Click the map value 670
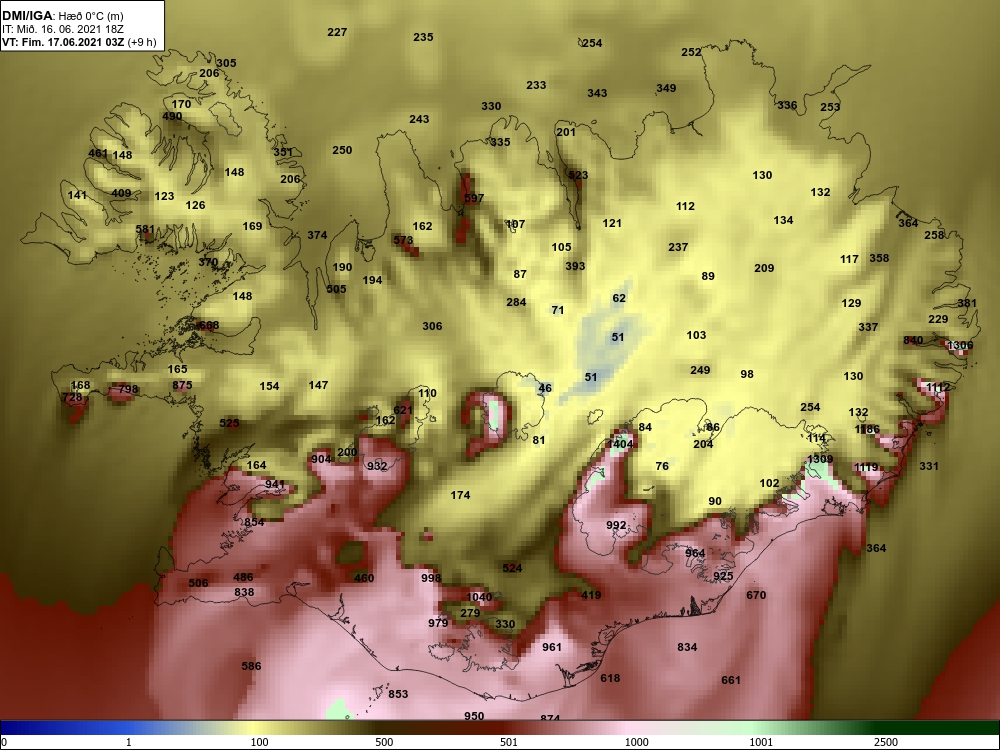Viewport: 1000px width, 750px height. (x=756, y=595)
